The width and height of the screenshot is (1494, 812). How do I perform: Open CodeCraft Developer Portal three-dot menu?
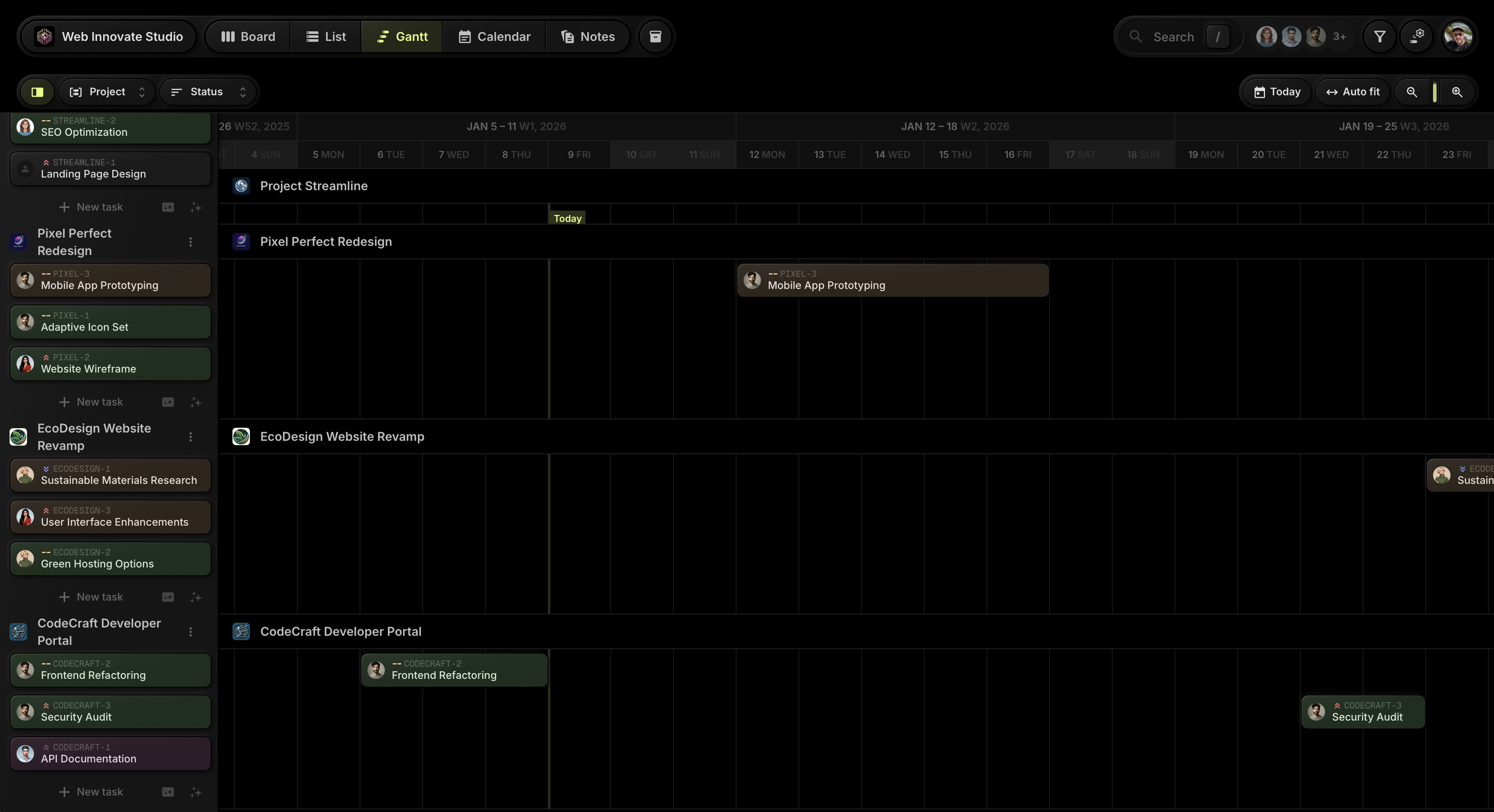191,632
